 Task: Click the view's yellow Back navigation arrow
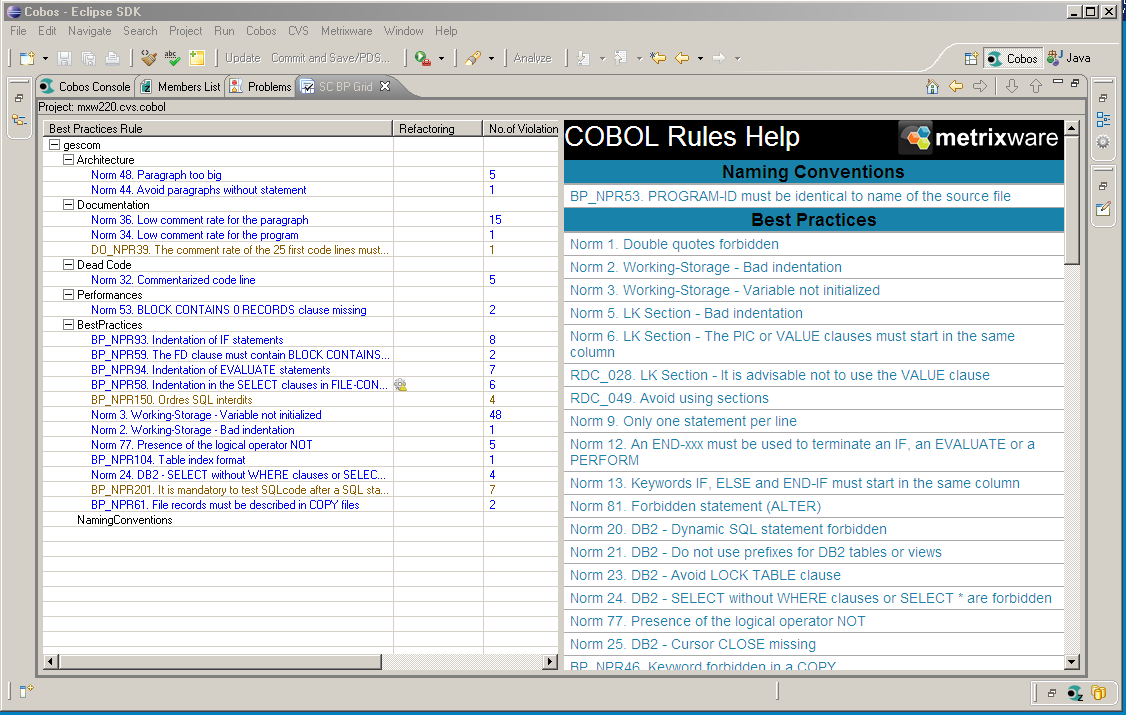956,87
